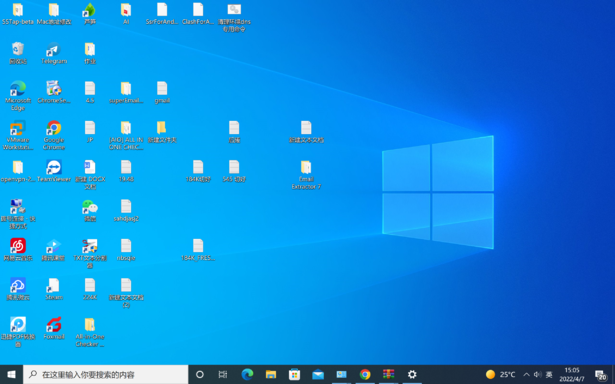Open Cortana circle button on taskbar
Image resolution: width=615 pixels, height=384 pixels.
(x=200, y=375)
